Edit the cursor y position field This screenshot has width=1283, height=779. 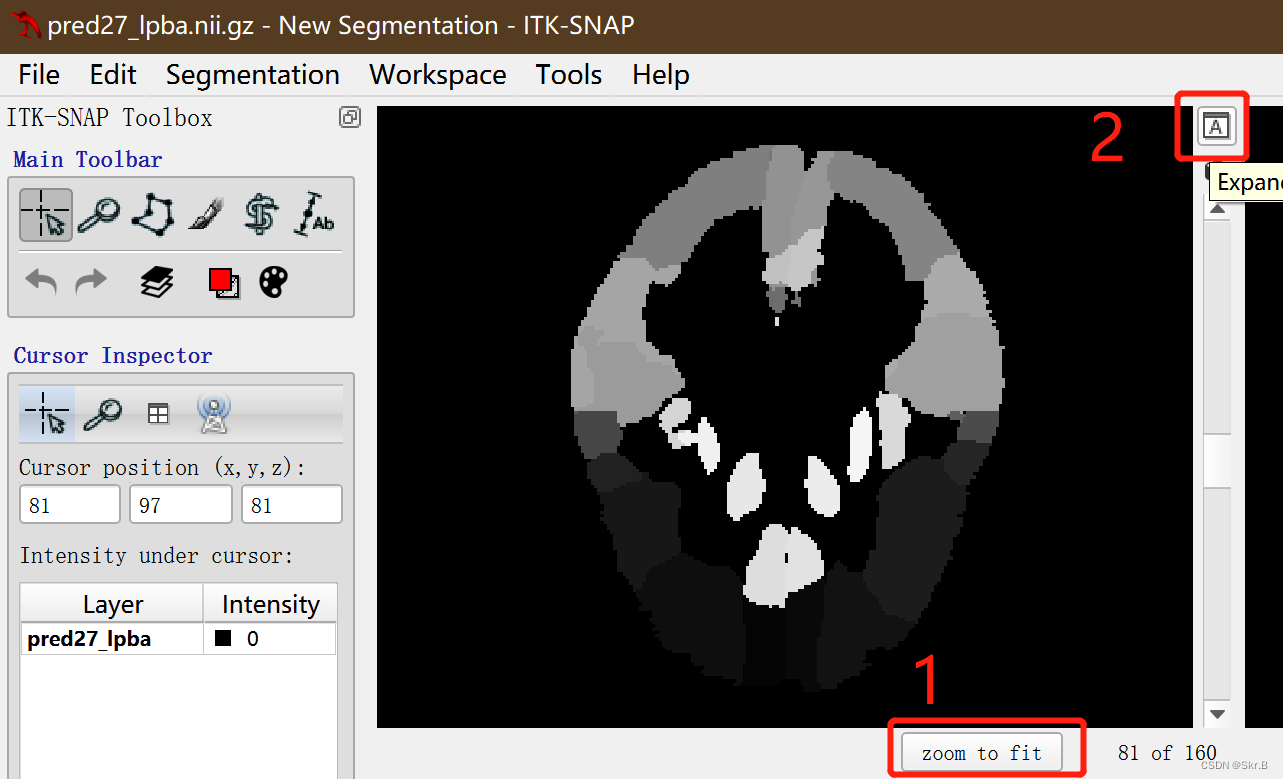181,505
